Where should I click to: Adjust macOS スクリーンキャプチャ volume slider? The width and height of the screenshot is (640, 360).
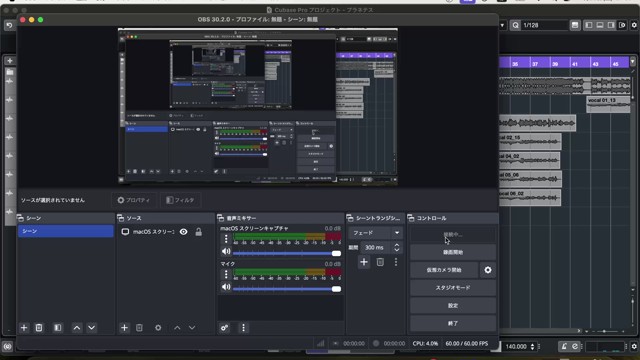coord(287,253)
